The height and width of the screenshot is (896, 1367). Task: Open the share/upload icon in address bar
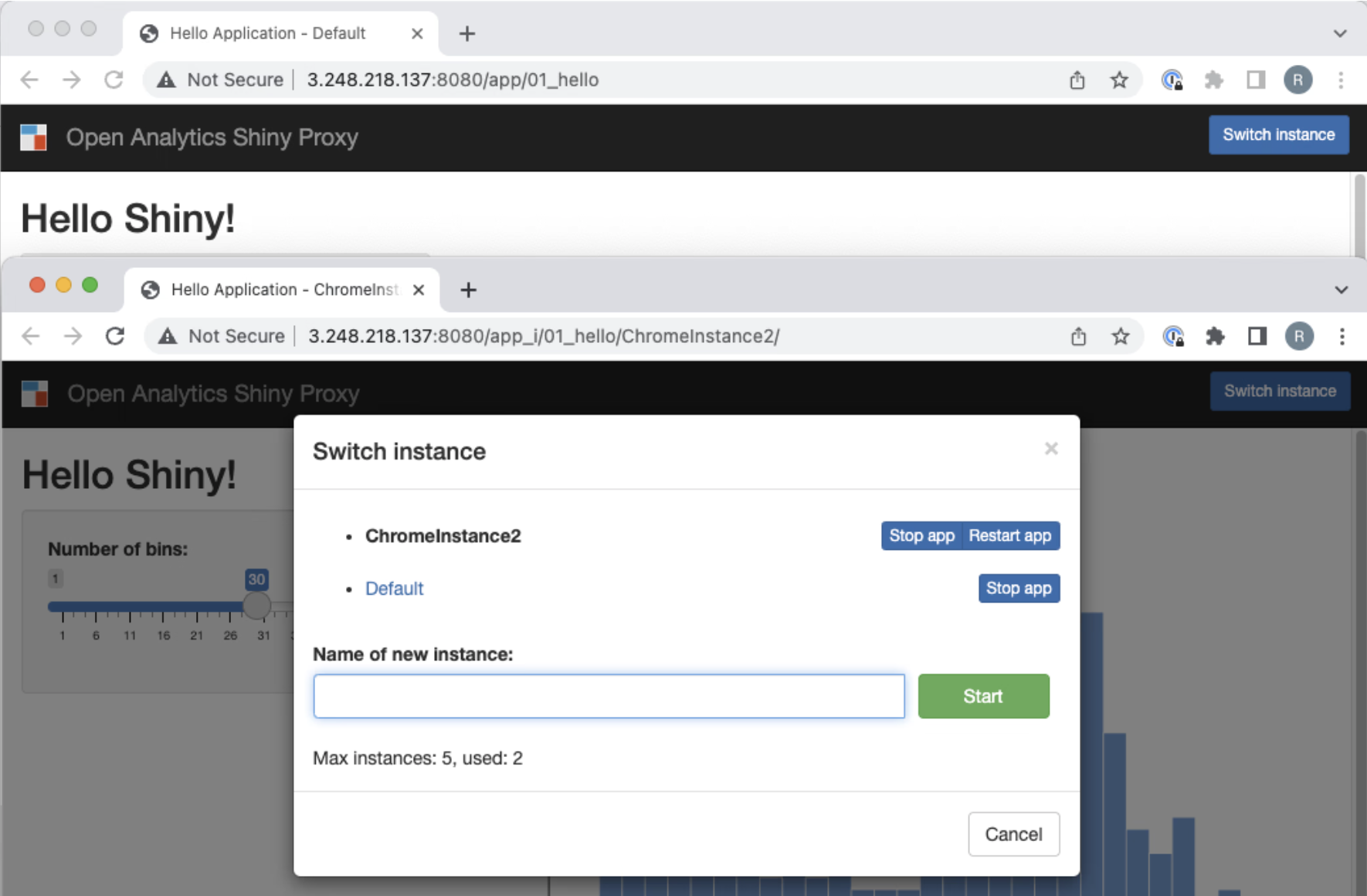tap(1079, 336)
